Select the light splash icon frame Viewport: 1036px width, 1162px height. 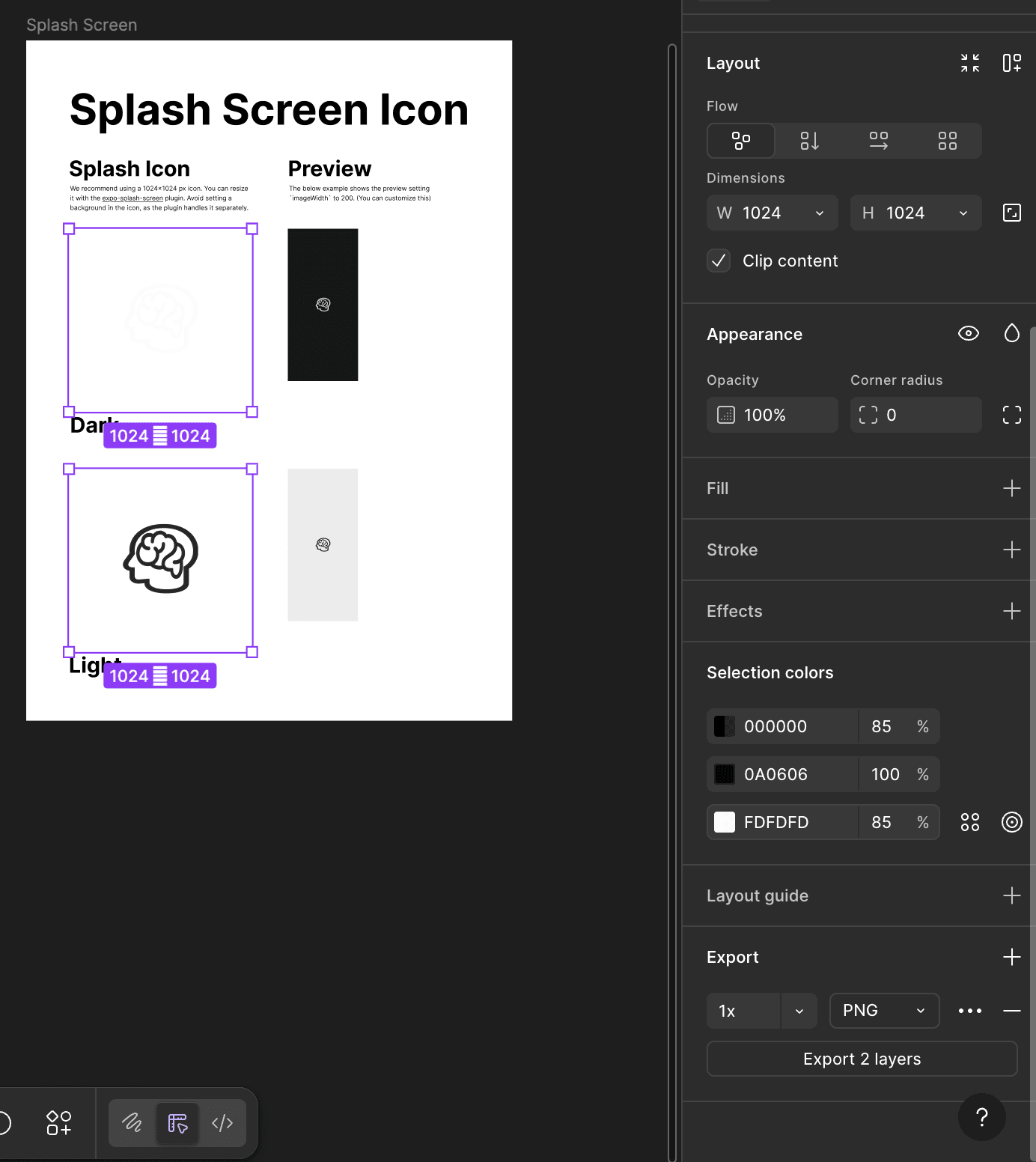(x=160, y=560)
